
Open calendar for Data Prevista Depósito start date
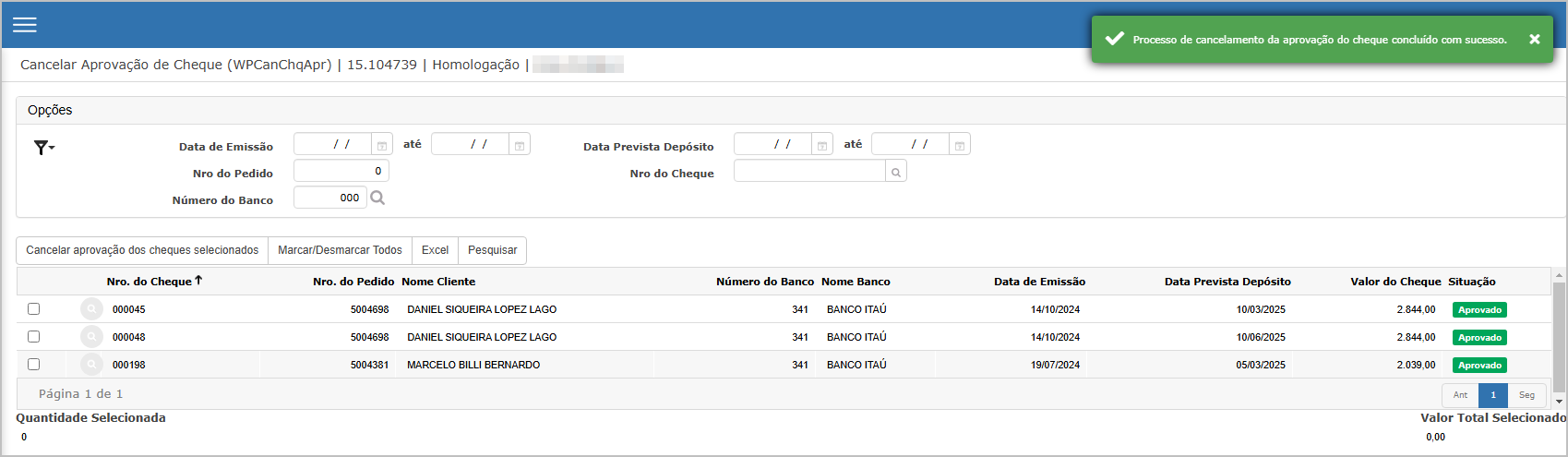tap(822, 146)
